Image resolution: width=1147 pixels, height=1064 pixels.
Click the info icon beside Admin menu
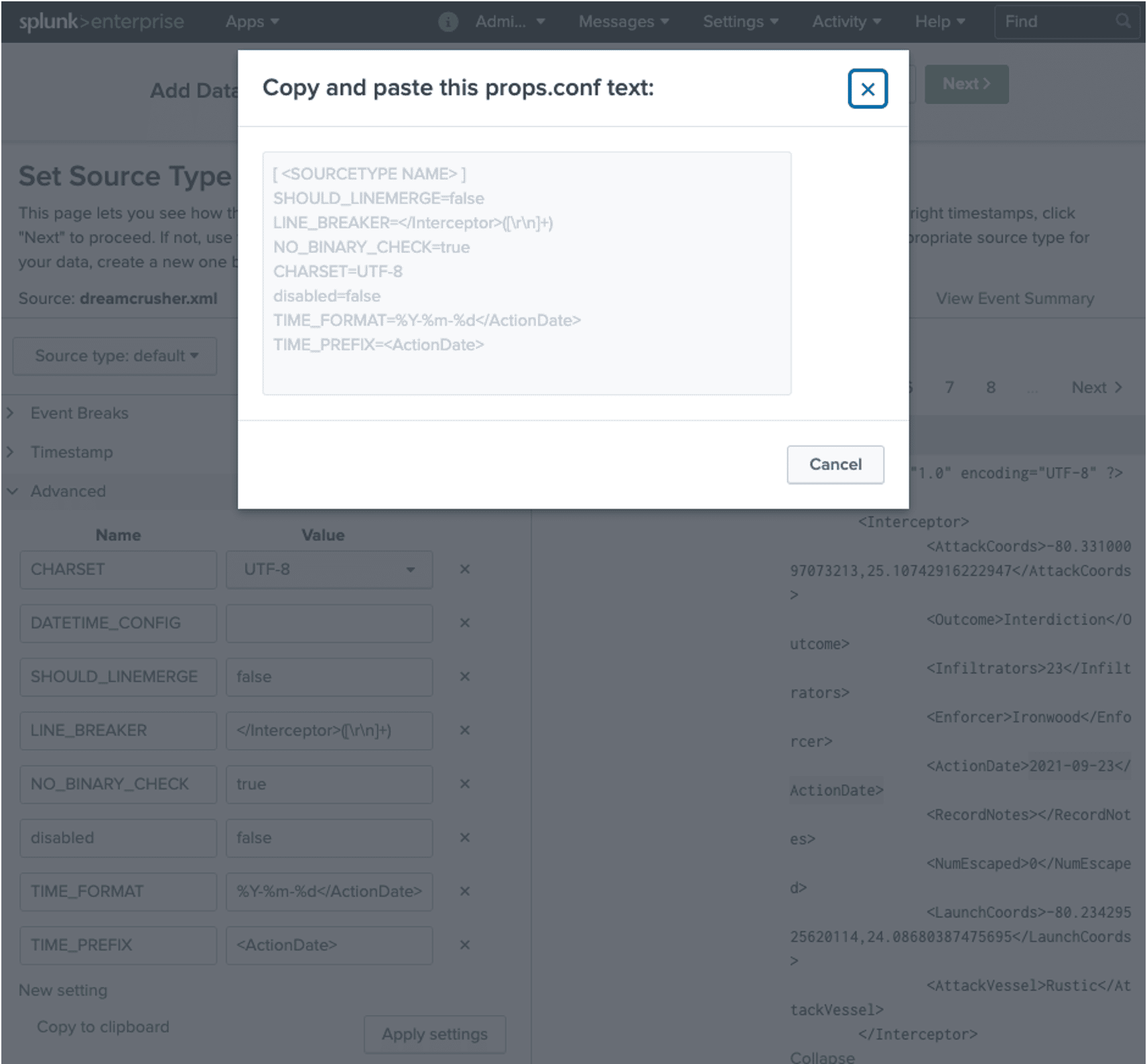tap(448, 21)
